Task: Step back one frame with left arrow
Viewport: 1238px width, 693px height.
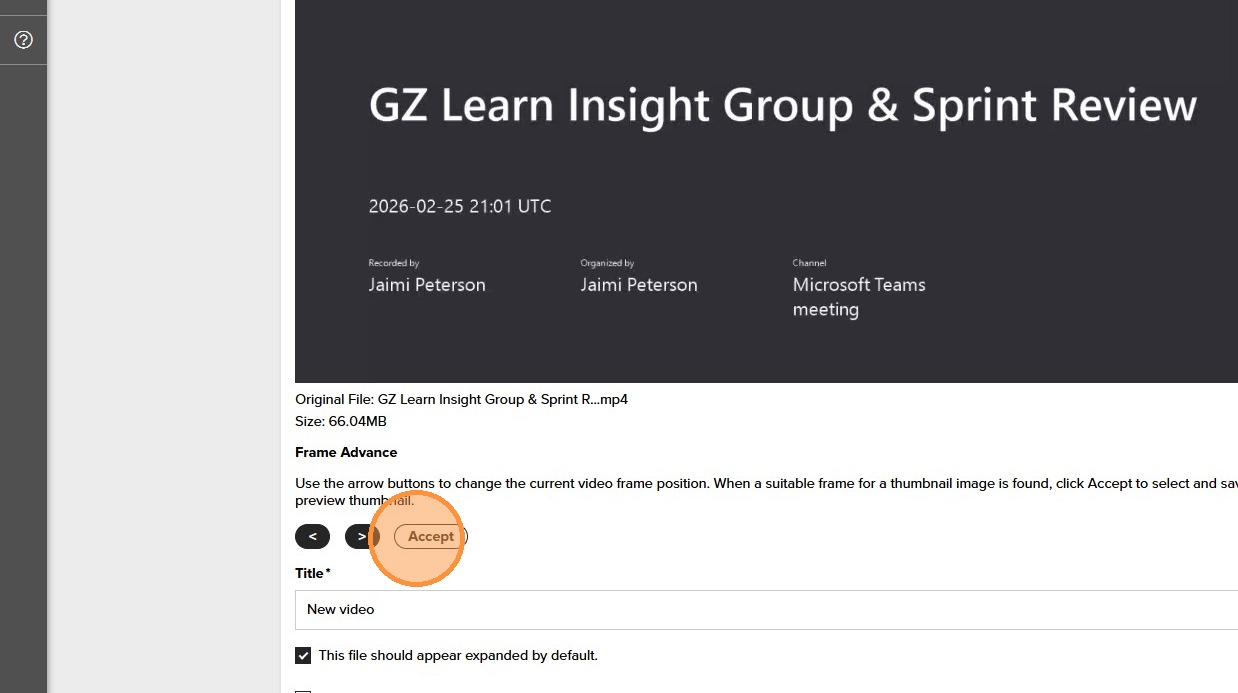Action: click(x=312, y=537)
